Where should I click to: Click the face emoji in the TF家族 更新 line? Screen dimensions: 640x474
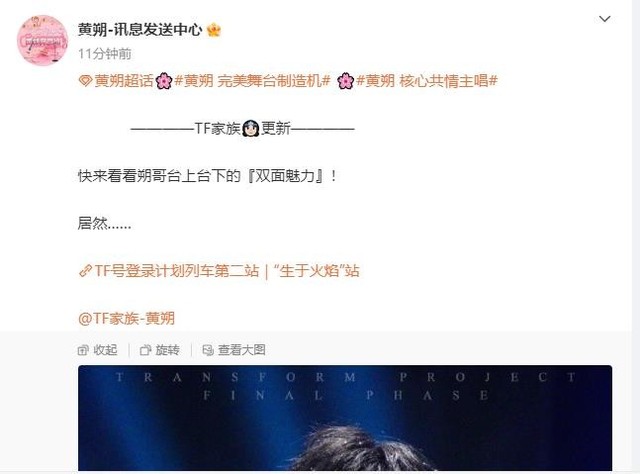[x=251, y=129]
